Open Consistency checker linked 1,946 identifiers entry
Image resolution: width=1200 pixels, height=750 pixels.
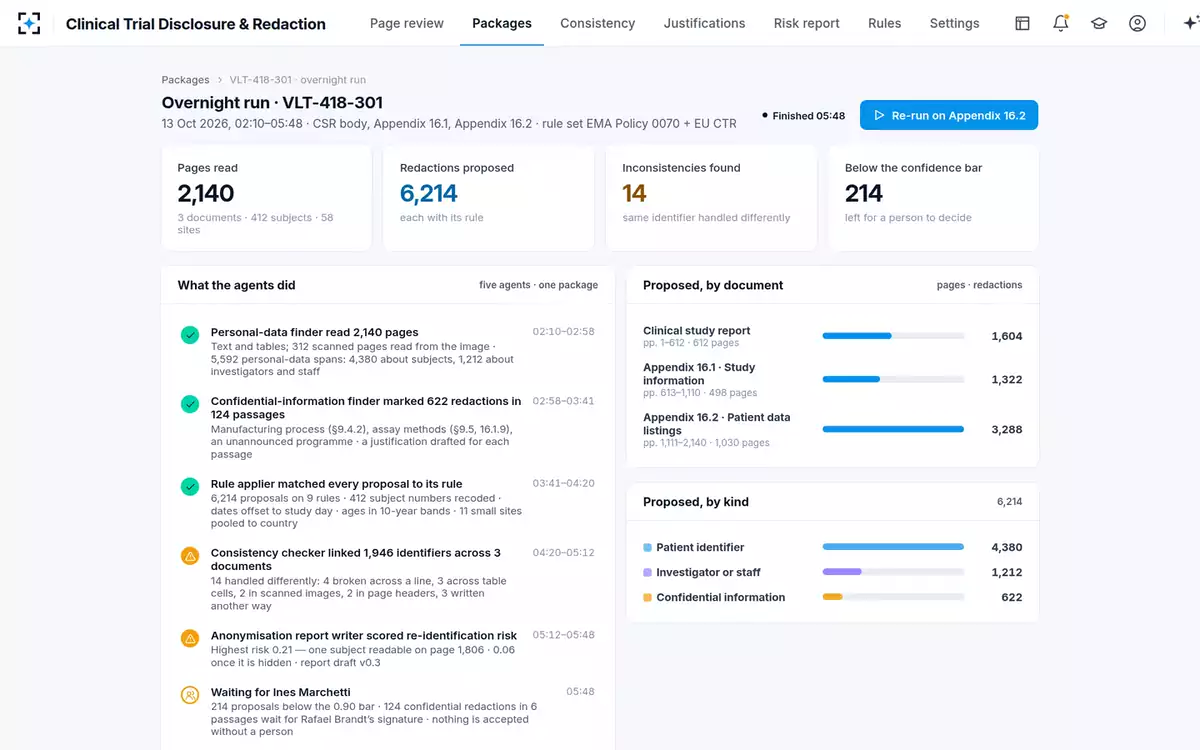(x=388, y=579)
